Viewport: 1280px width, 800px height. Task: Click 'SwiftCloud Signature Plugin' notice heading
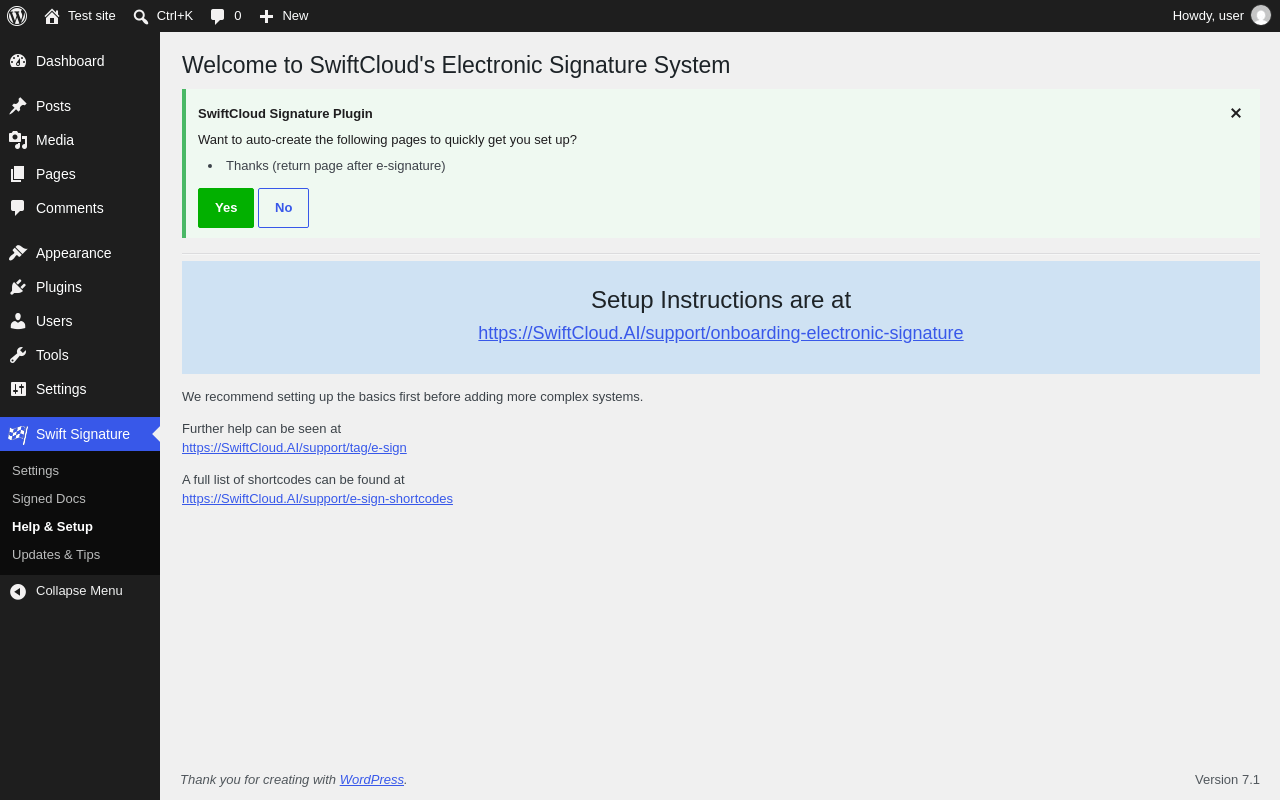coord(285,114)
